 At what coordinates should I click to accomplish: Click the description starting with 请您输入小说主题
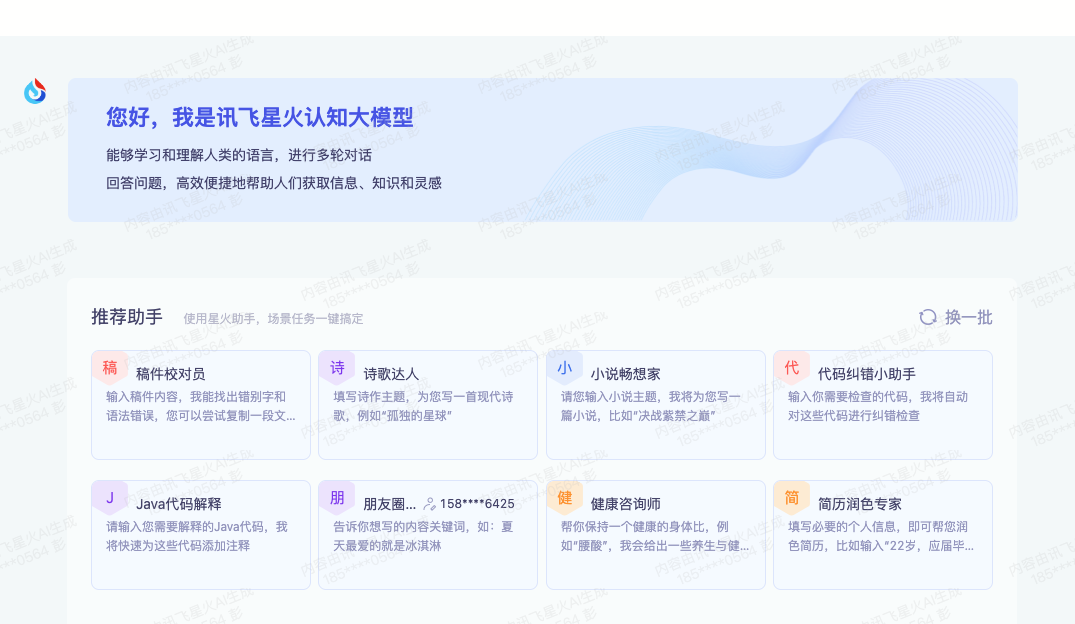point(650,406)
